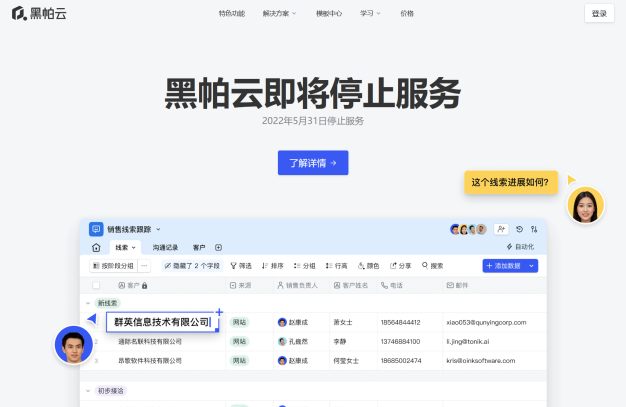The image size is (626, 407).
Task: Click the phone number 13746884100
Action: [400, 341]
